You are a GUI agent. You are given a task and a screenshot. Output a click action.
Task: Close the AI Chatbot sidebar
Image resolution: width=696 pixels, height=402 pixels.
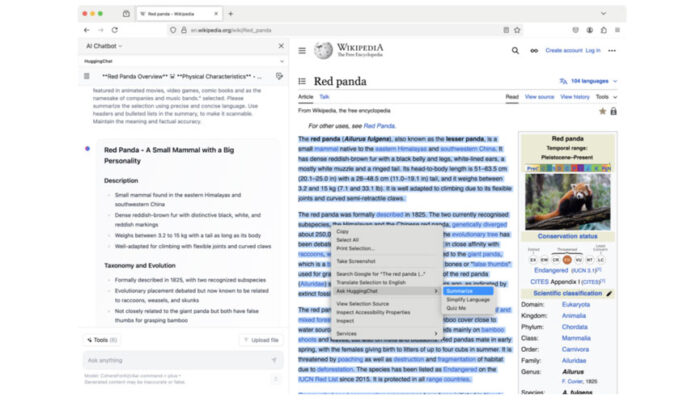pos(281,46)
